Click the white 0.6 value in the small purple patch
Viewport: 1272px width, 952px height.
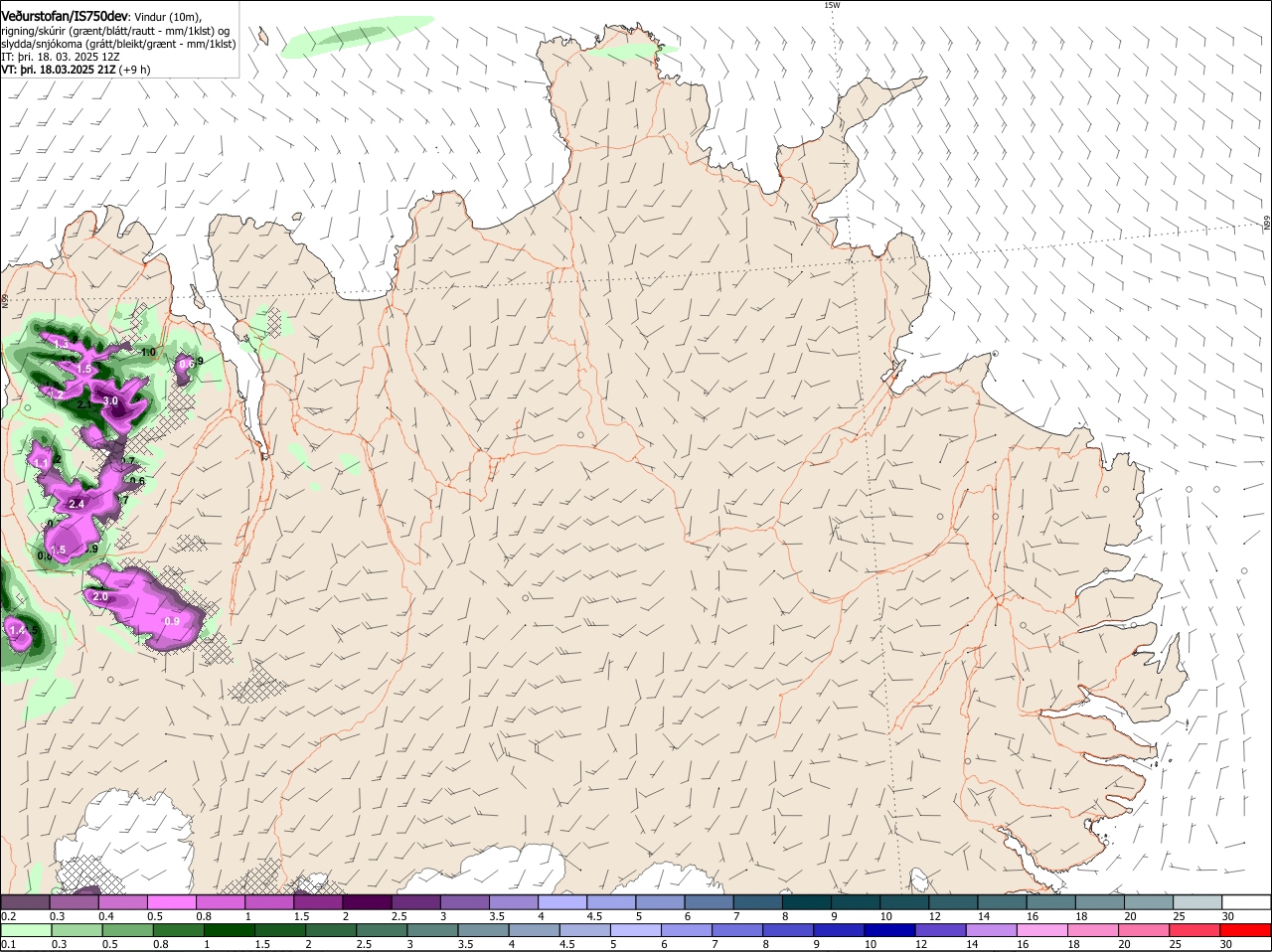[x=186, y=364]
